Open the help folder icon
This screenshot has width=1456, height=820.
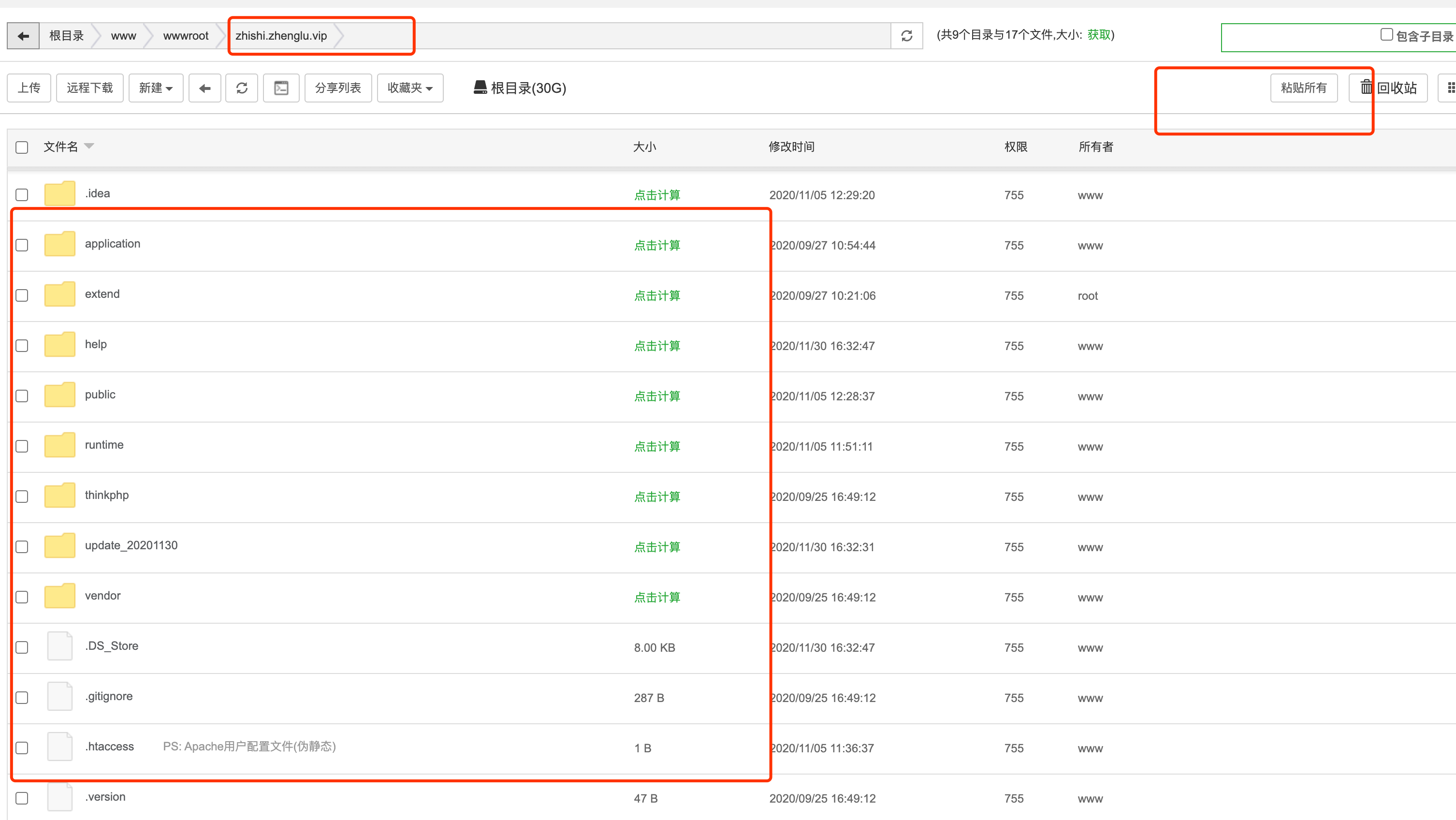tap(60, 344)
